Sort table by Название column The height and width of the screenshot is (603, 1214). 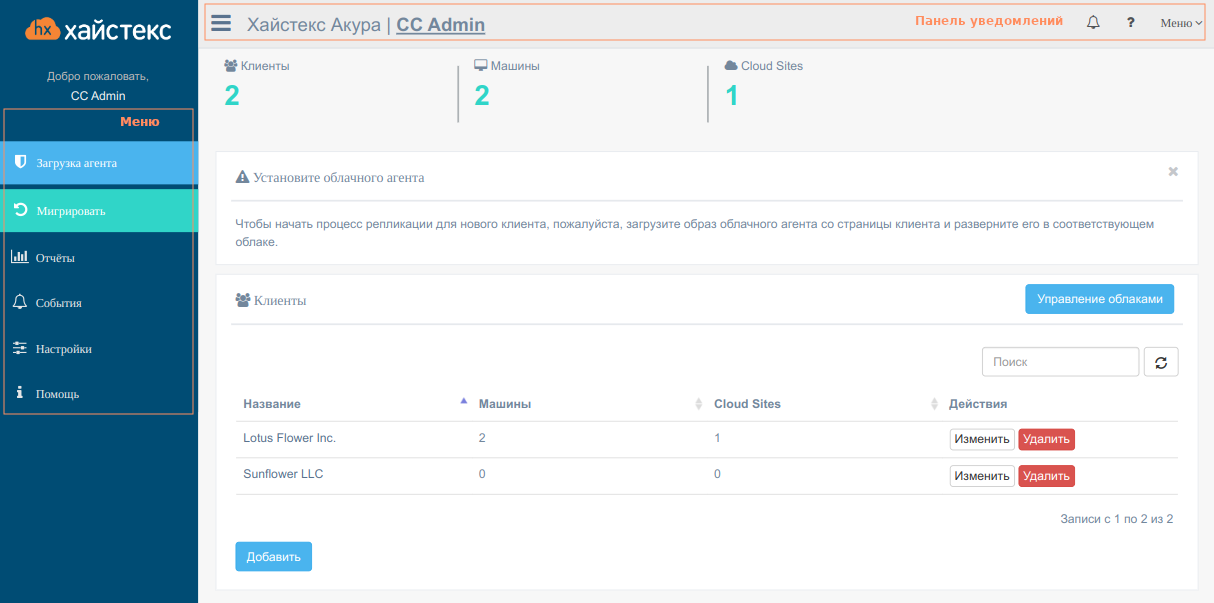click(272, 404)
